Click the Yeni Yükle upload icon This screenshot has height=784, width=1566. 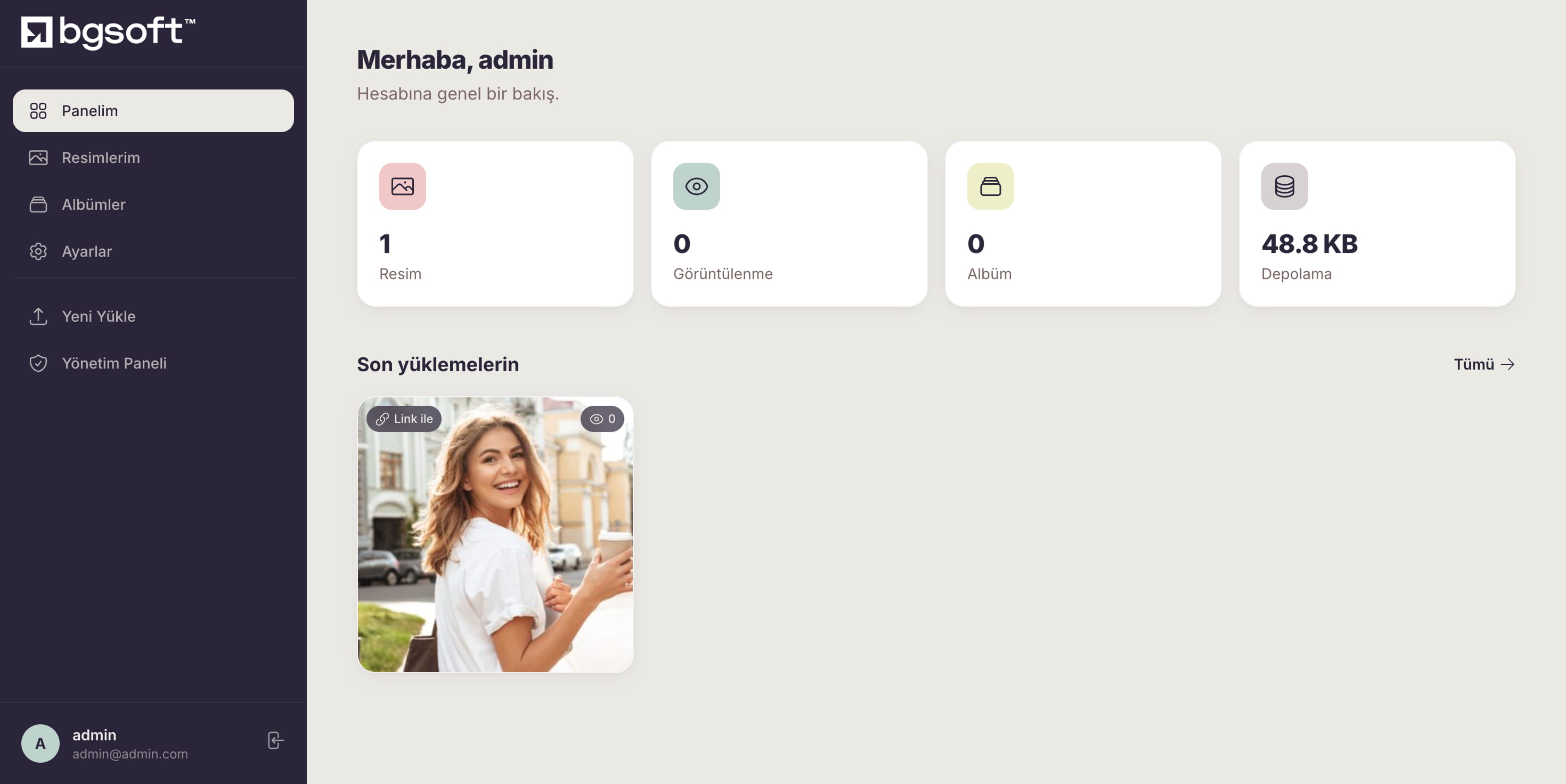coord(38,316)
